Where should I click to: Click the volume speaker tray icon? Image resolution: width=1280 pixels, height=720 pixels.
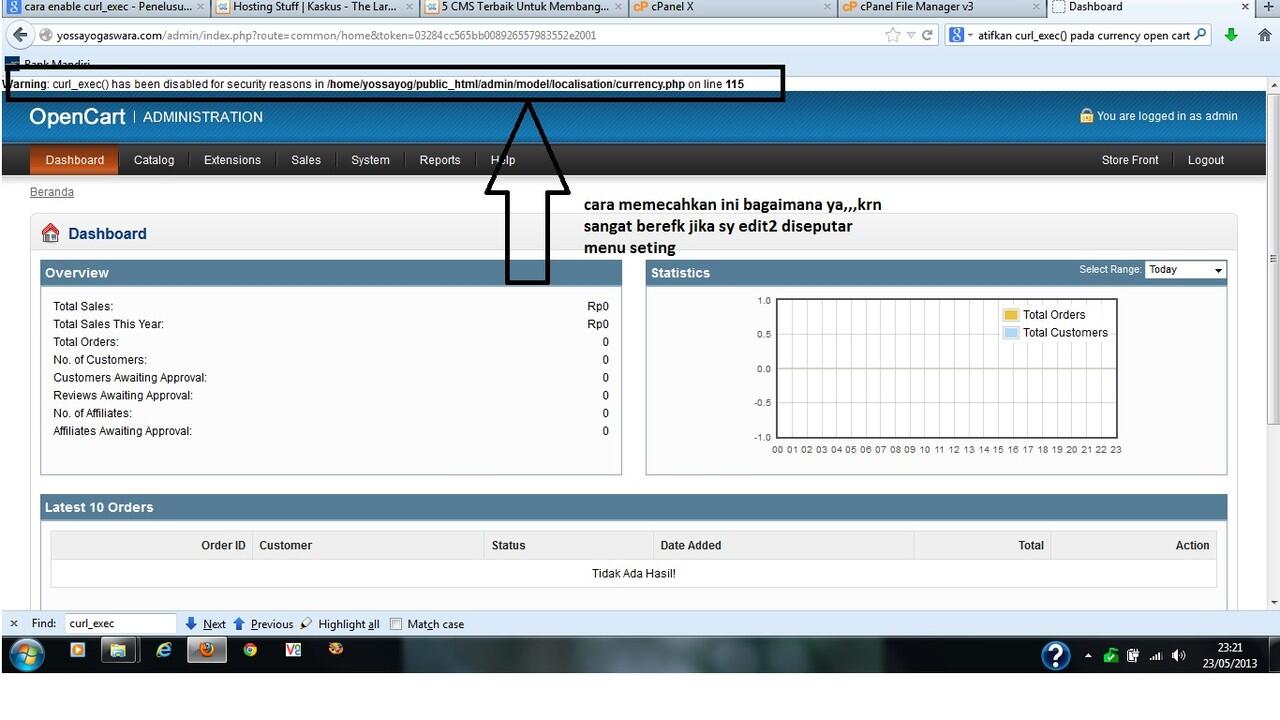[1179, 656]
